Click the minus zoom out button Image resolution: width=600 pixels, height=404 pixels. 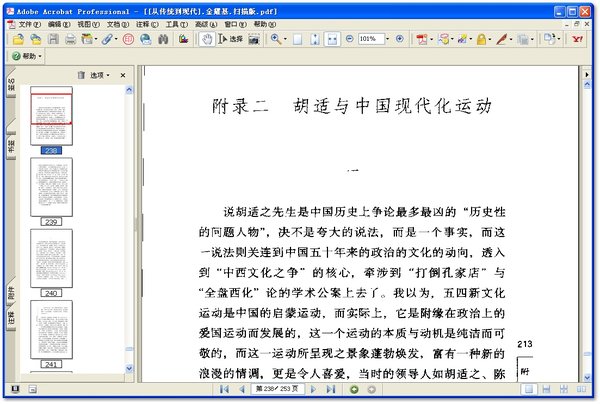(349, 39)
